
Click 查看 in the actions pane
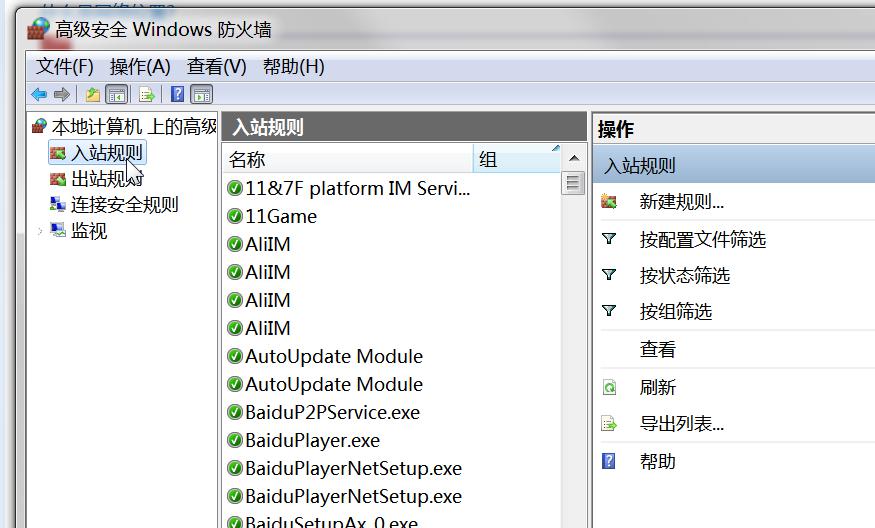pyautogui.click(x=657, y=349)
